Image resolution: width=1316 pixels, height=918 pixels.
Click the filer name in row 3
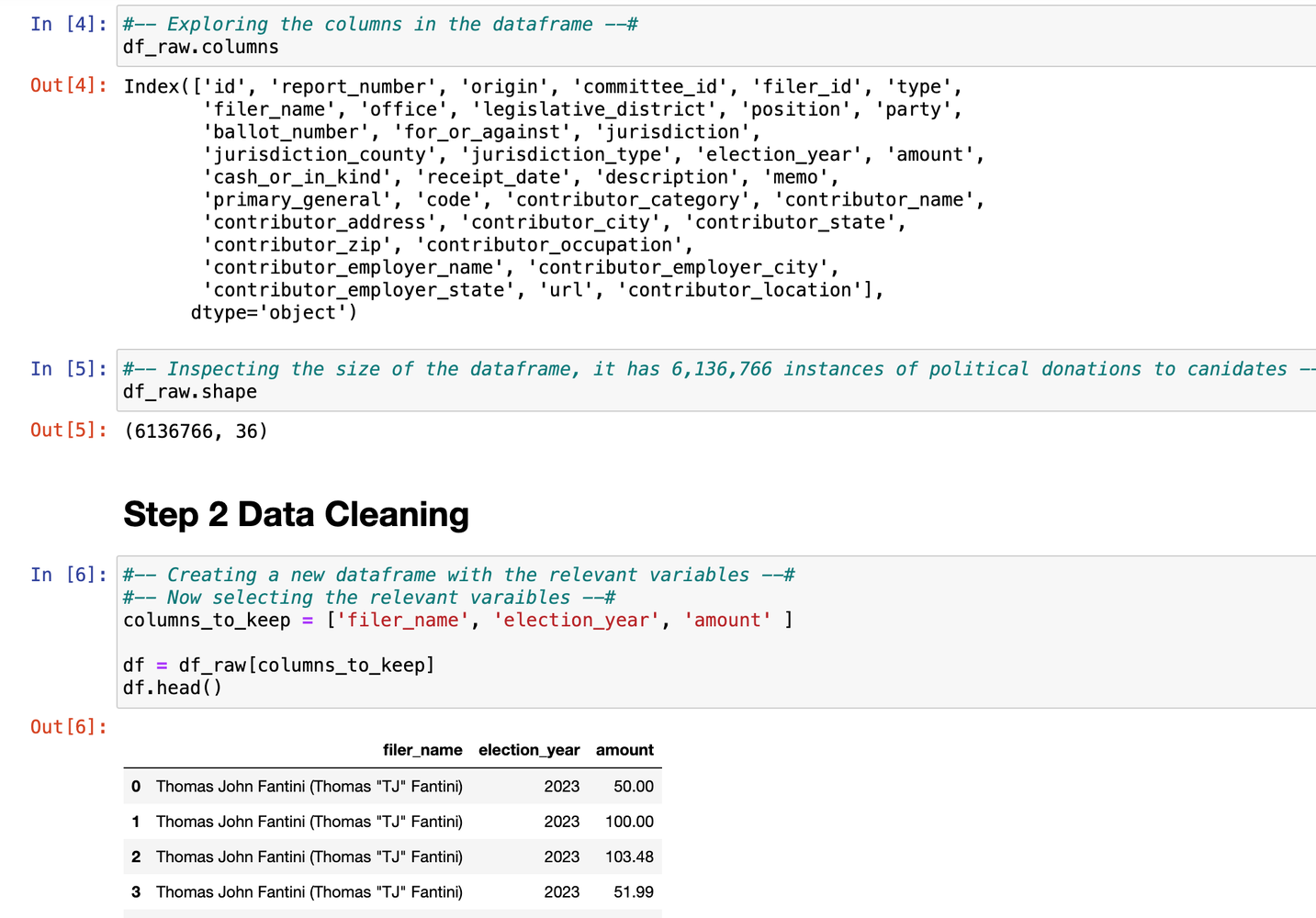pyautogui.click(x=309, y=892)
